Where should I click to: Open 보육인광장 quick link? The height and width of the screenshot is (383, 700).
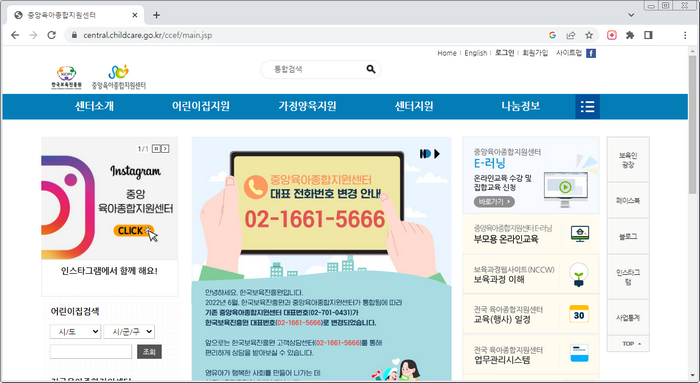click(628, 160)
